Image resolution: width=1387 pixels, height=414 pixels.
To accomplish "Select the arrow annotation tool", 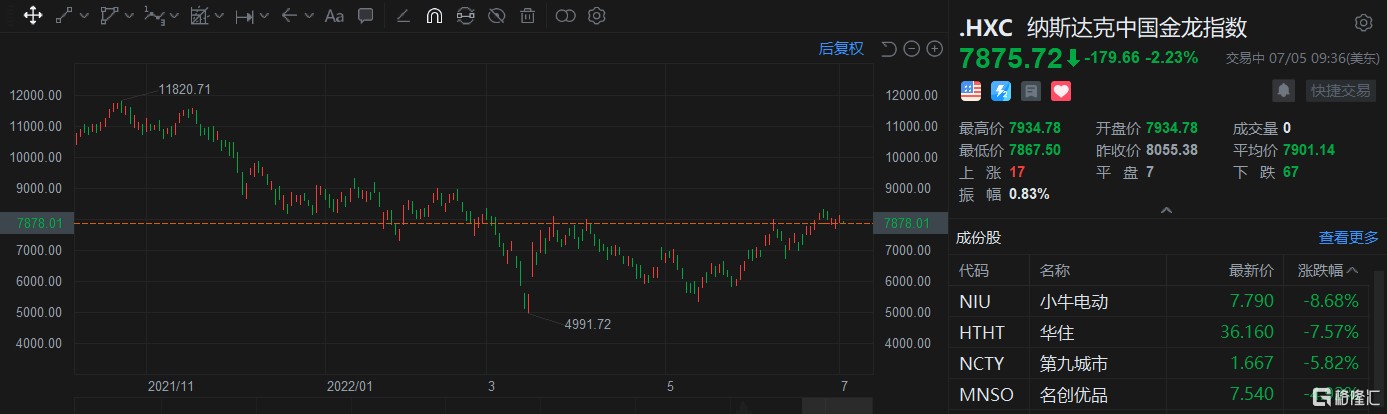I will point(289,15).
